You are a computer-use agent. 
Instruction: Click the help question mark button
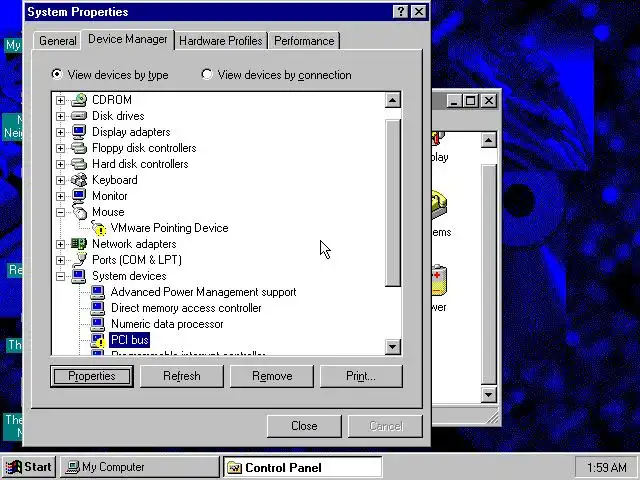click(400, 12)
